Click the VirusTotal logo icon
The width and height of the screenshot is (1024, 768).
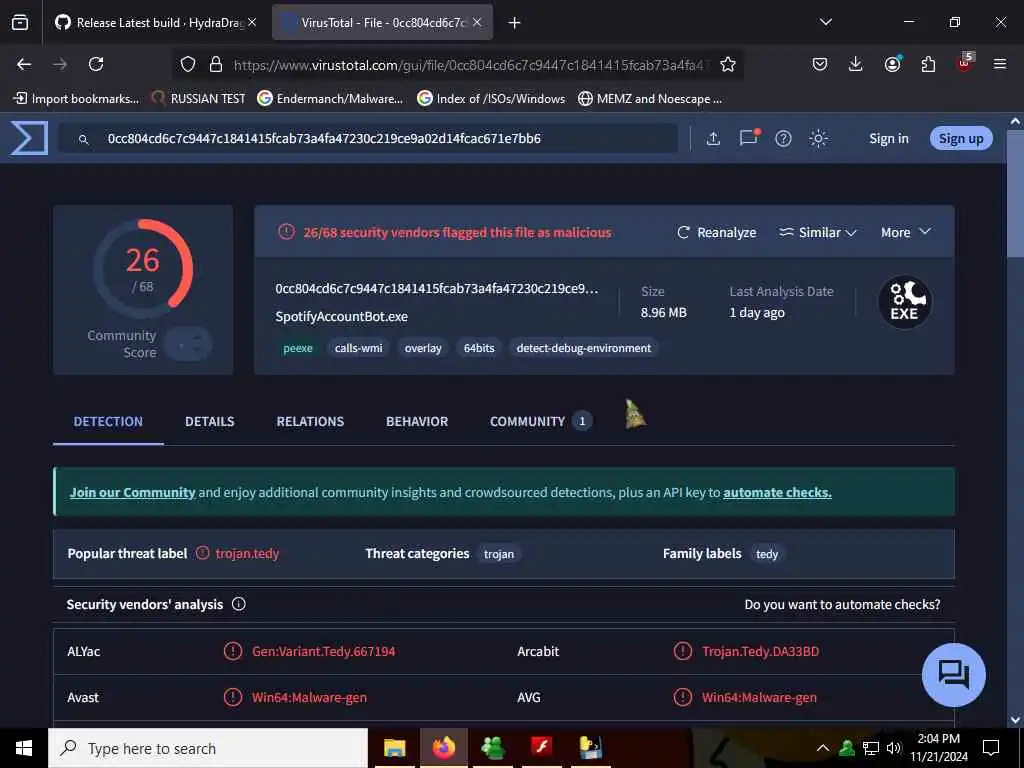point(29,138)
